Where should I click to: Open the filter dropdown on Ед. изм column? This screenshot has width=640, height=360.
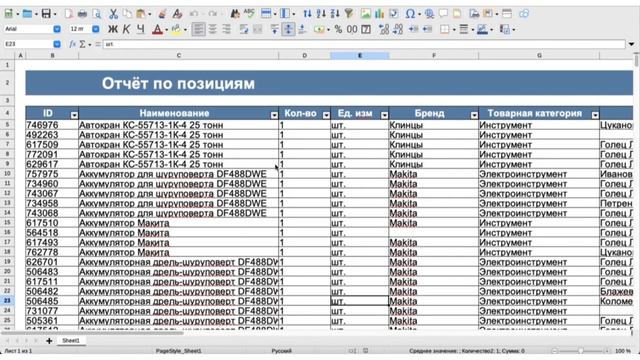(384, 115)
